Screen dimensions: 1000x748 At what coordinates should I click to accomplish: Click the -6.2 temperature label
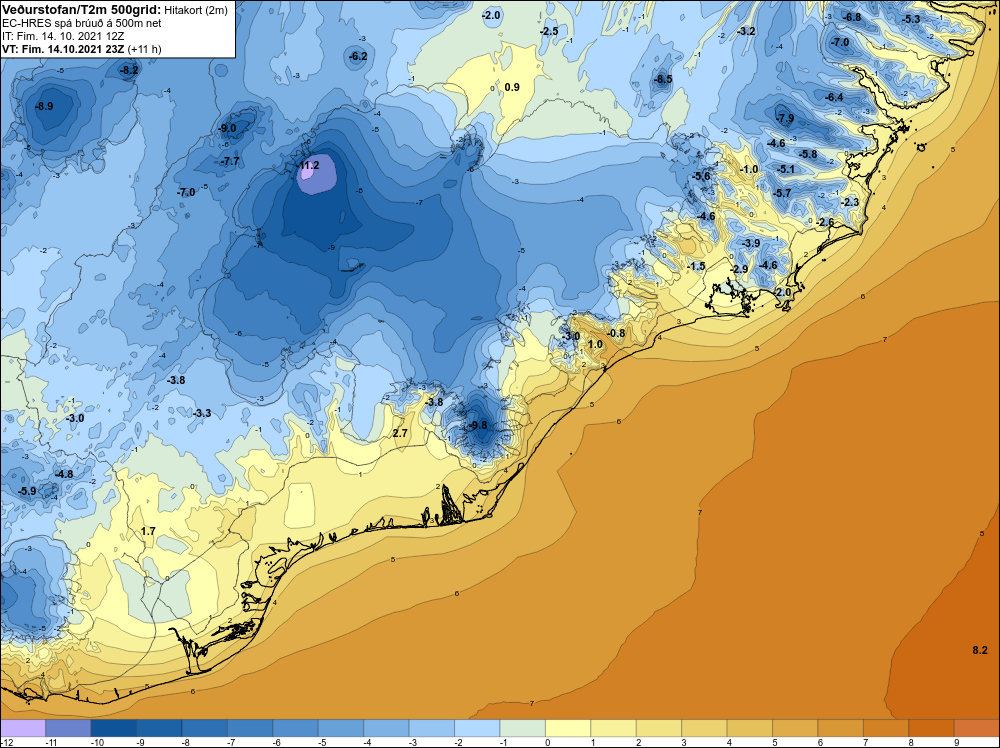pyautogui.click(x=358, y=57)
